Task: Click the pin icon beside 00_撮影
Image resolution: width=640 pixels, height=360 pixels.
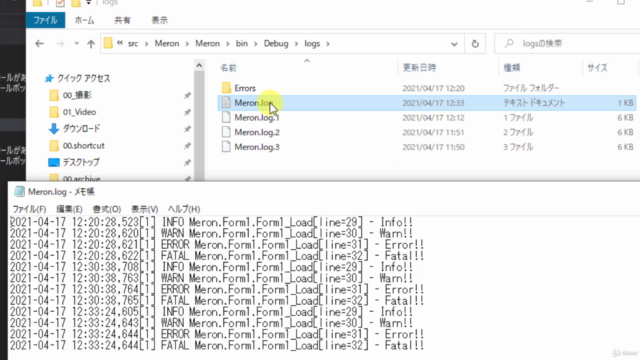Action: coord(187,95)
